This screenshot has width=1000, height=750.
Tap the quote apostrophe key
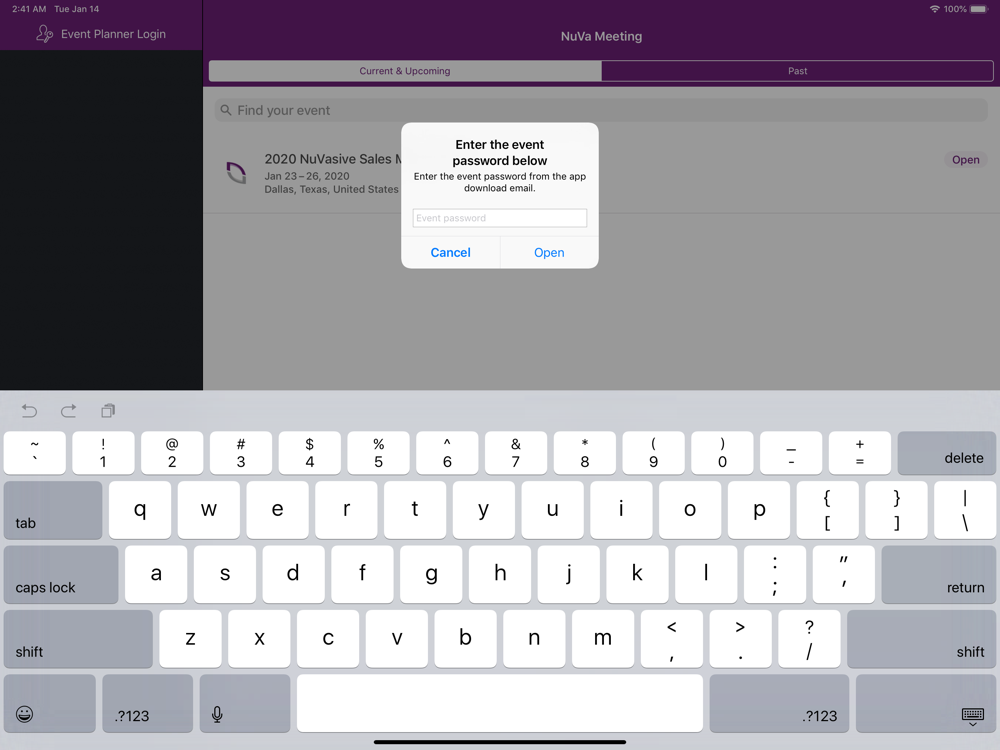844,575
